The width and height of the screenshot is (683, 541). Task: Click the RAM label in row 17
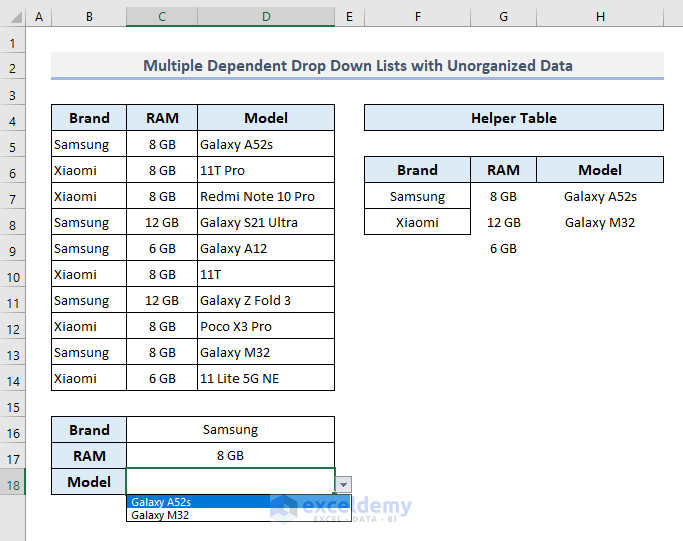point(89,456)
